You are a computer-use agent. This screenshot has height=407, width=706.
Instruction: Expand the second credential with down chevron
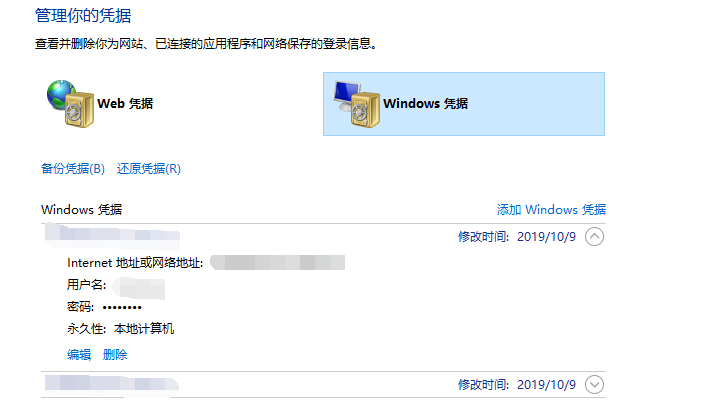coord(594,384)
